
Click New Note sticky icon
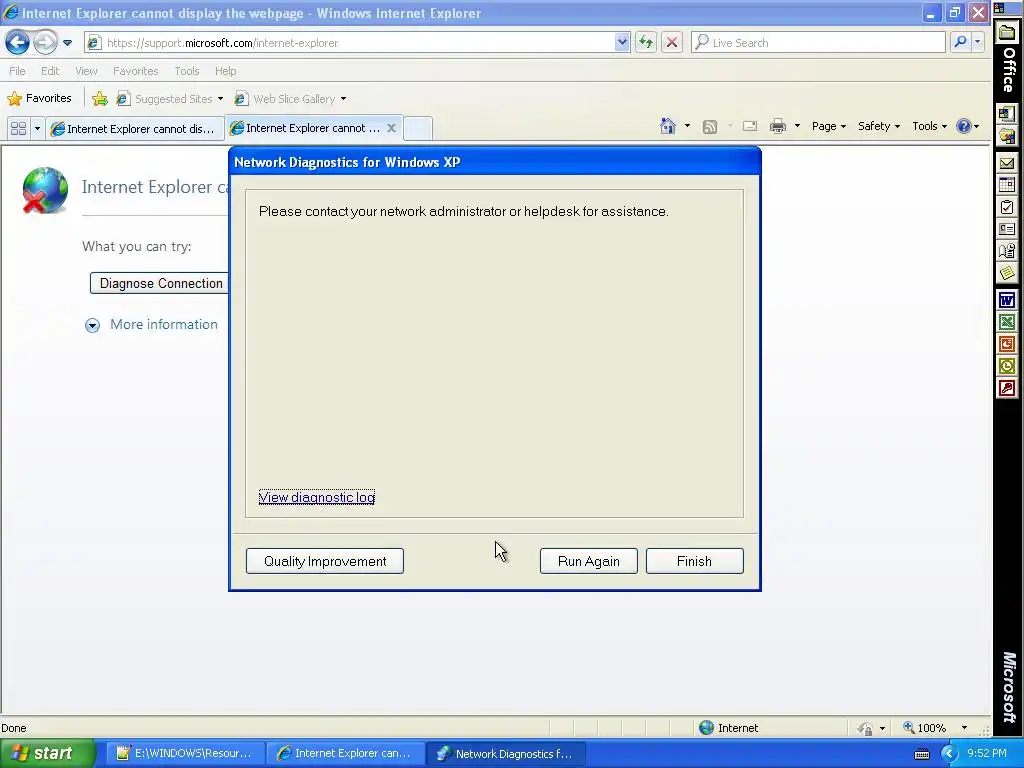pyautogui.click(x=1007, y=273)
